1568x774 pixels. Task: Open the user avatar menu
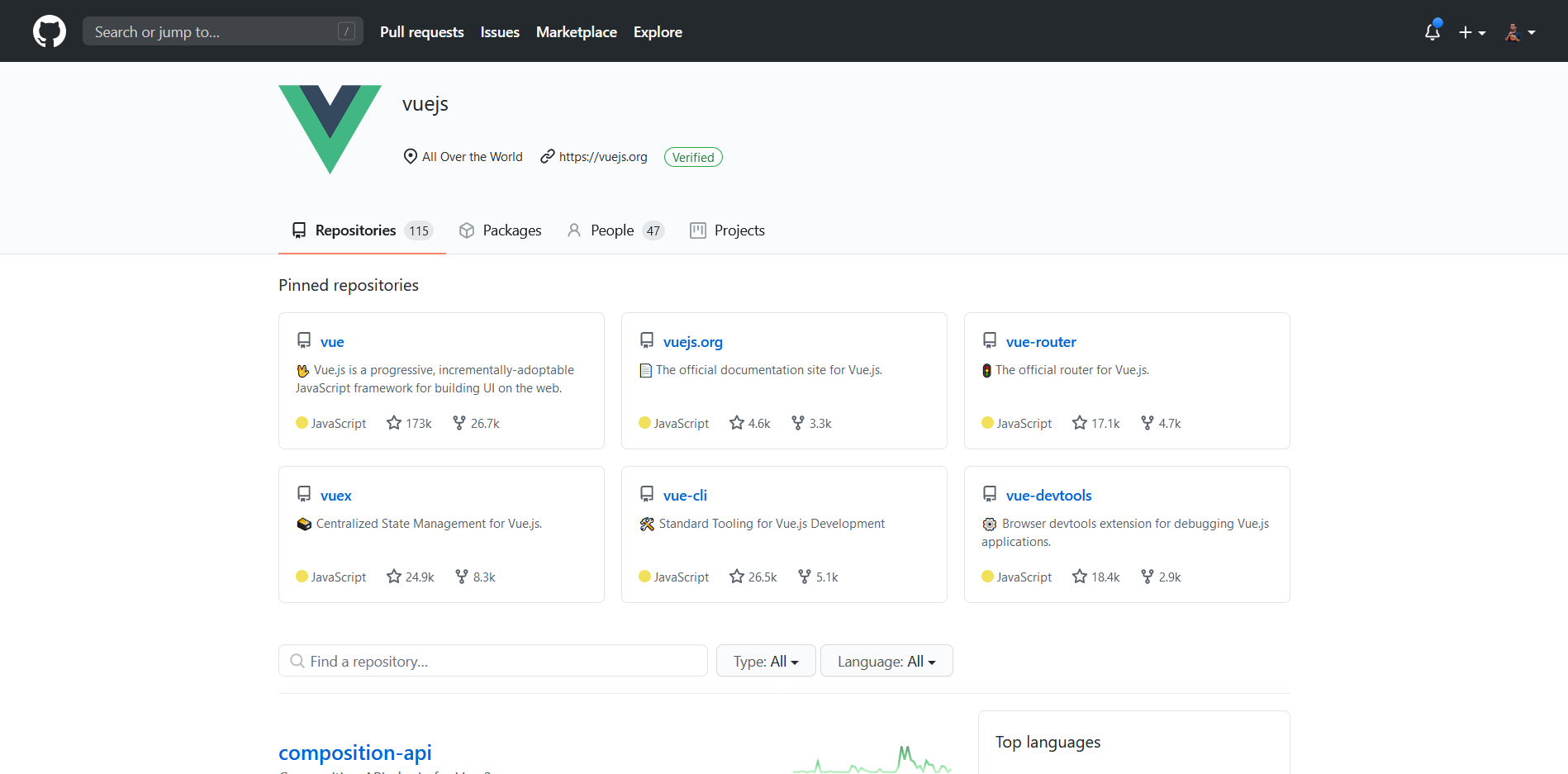tap(1519, 32)
